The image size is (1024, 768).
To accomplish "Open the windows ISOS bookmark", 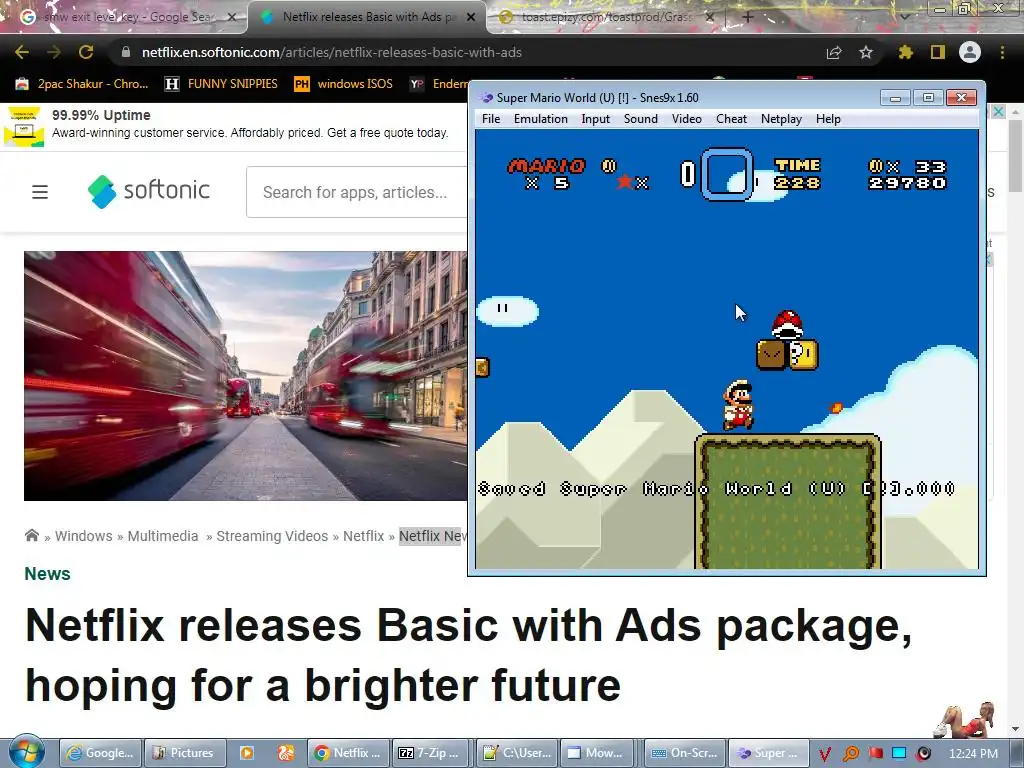I will click(x=344, y=84).
